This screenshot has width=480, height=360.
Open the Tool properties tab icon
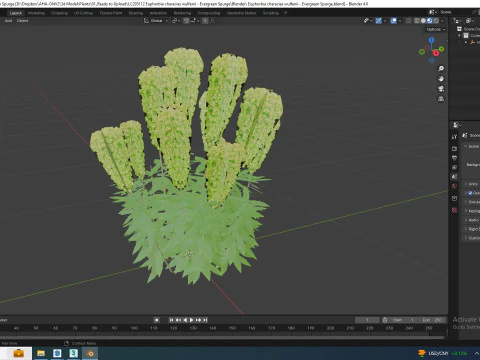(454, 137)
